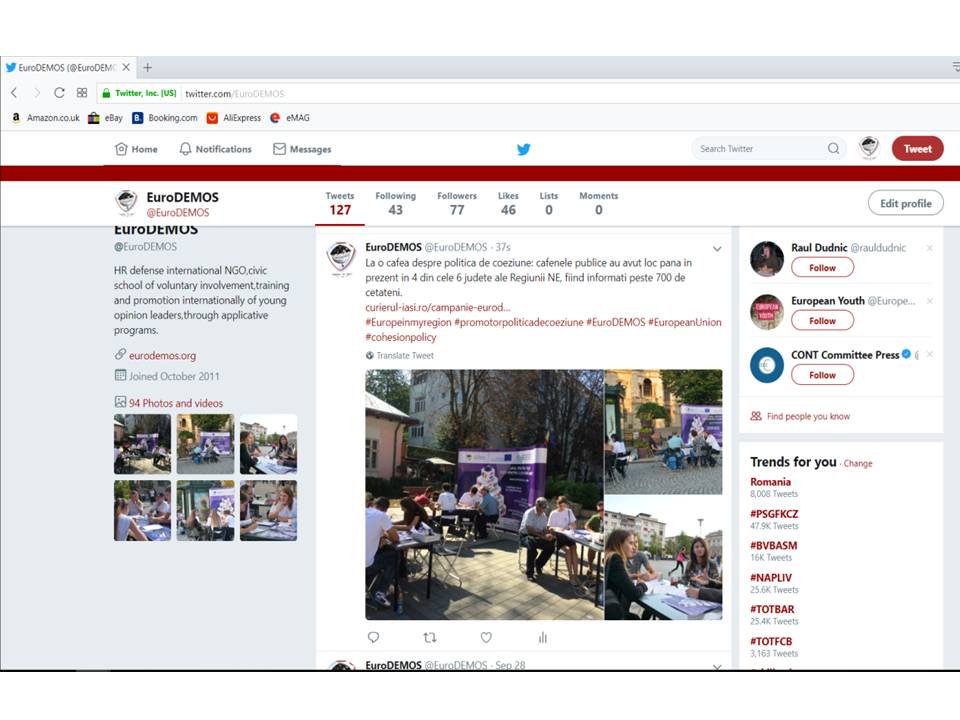Open the Followers tab showing 77

point(457,204)
